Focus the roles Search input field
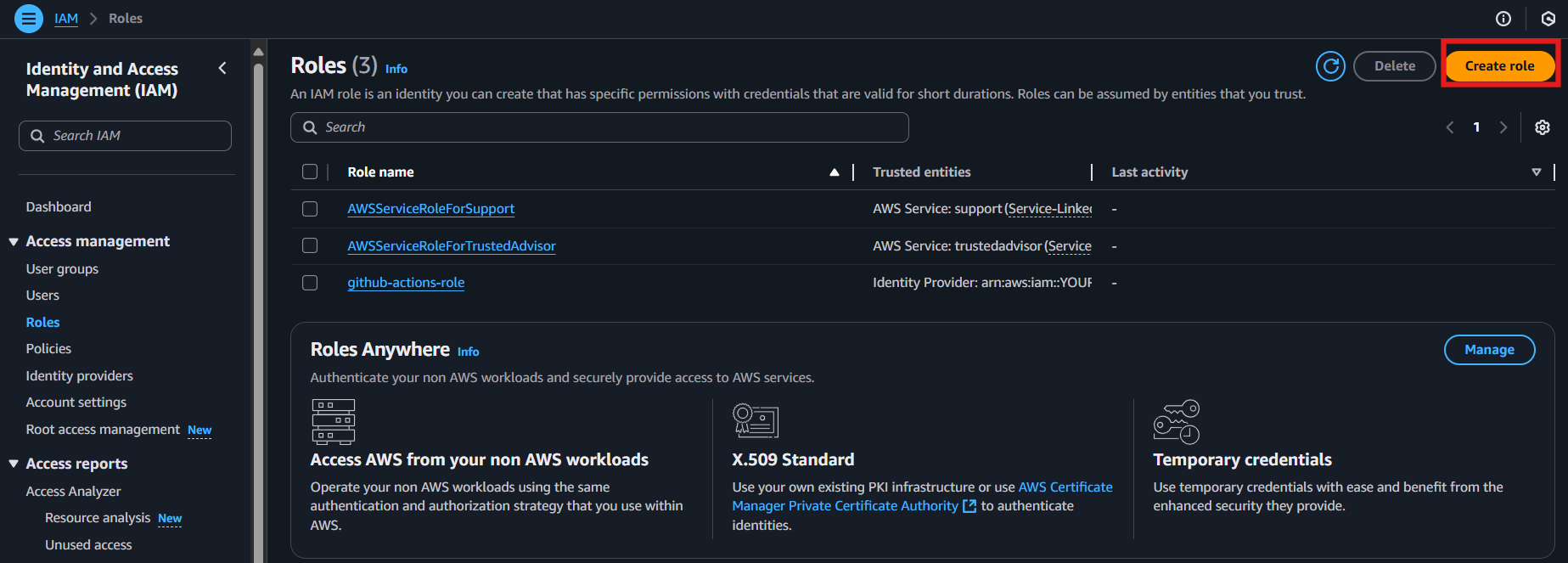This screenshot has width=1568, height=563. pos(599,127)
